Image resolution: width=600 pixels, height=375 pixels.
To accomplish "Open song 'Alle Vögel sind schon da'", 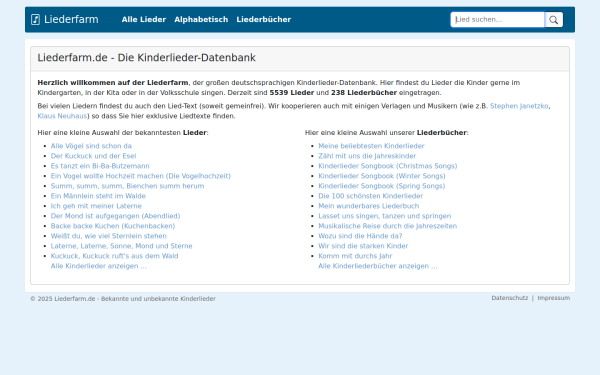I will [x=91, y=146].
